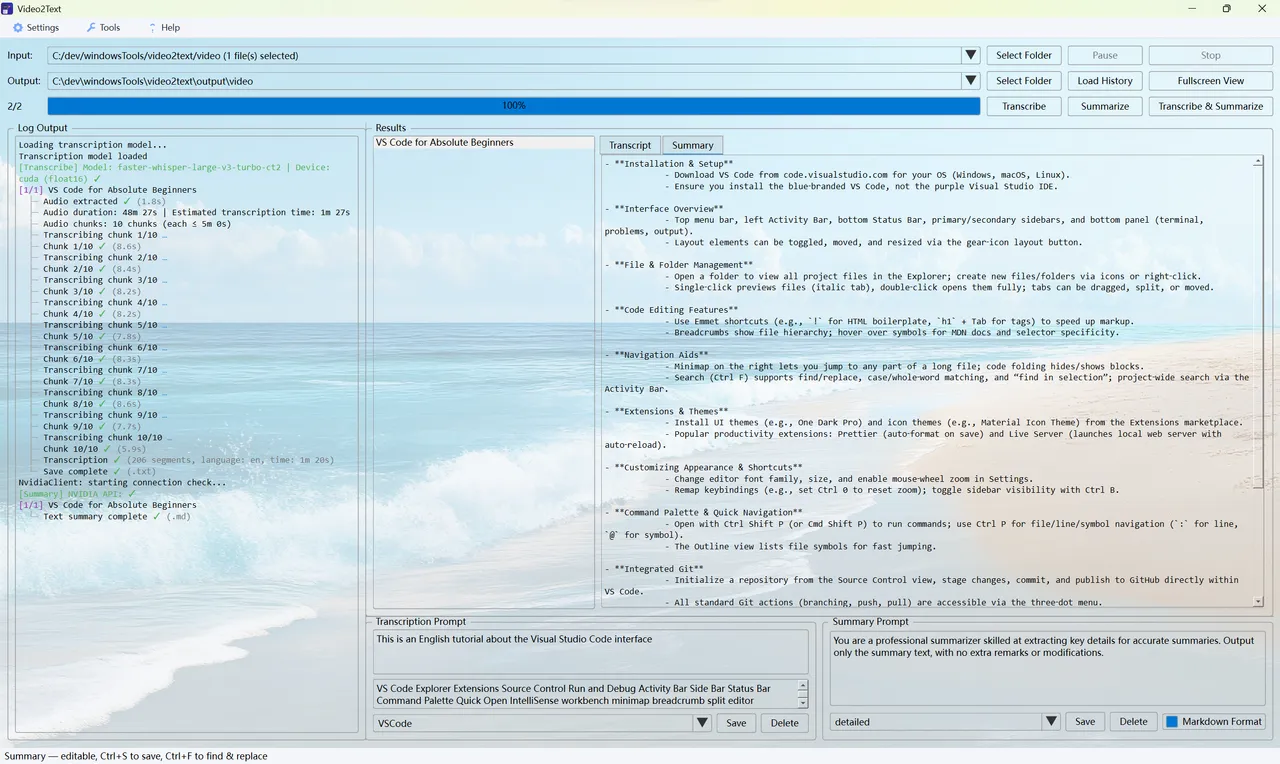Switch to the Transcript tab

(630, 145)
